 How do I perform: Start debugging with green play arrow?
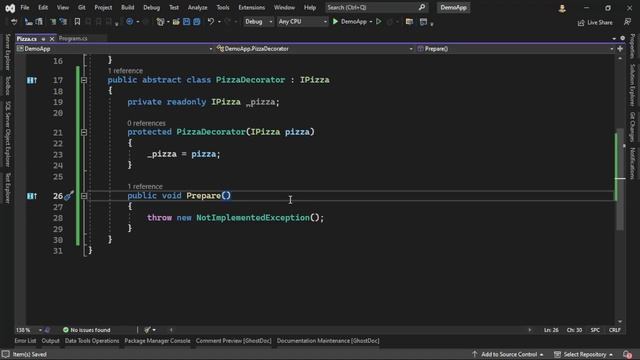tap(335, 22)
